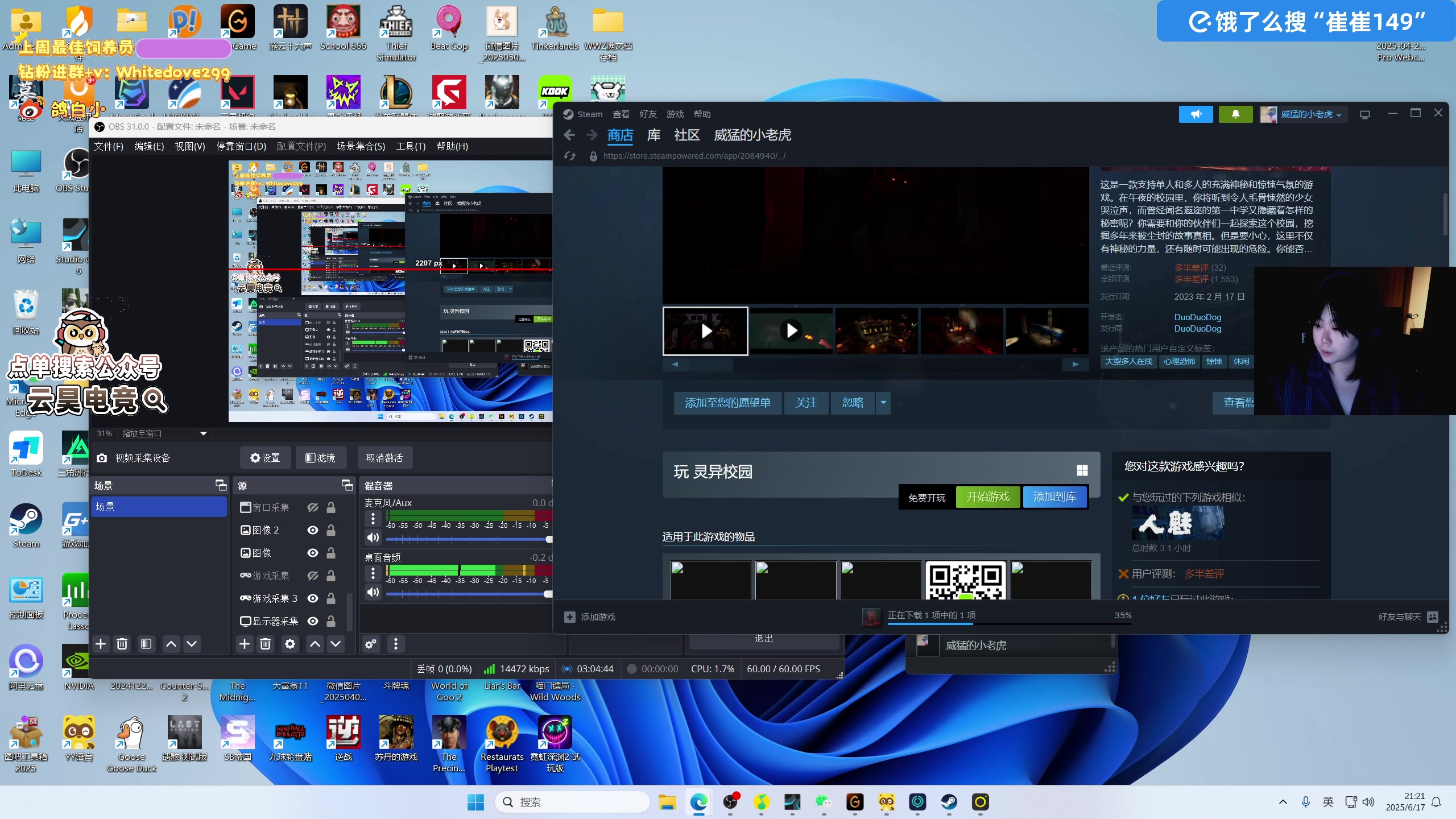This screenshot has height=819, width=1456.
Task: Open platform icon next to 玩 灵异校园
Action: [1082, 470]
